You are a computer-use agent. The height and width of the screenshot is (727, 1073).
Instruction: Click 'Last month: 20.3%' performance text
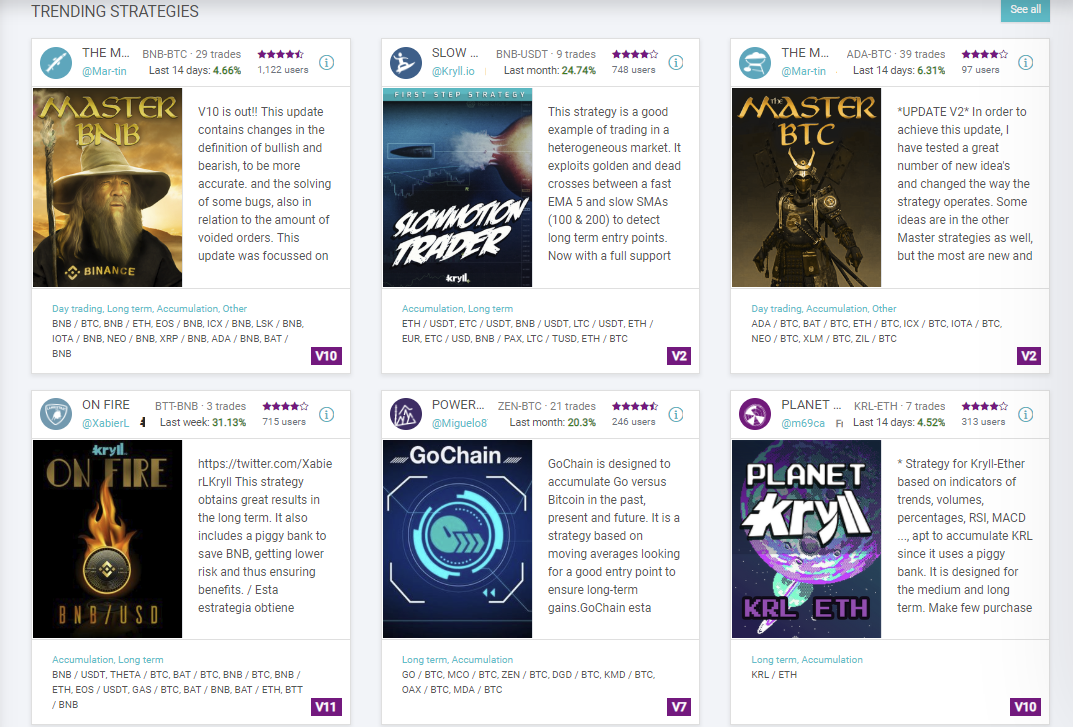tap(552, 422)
